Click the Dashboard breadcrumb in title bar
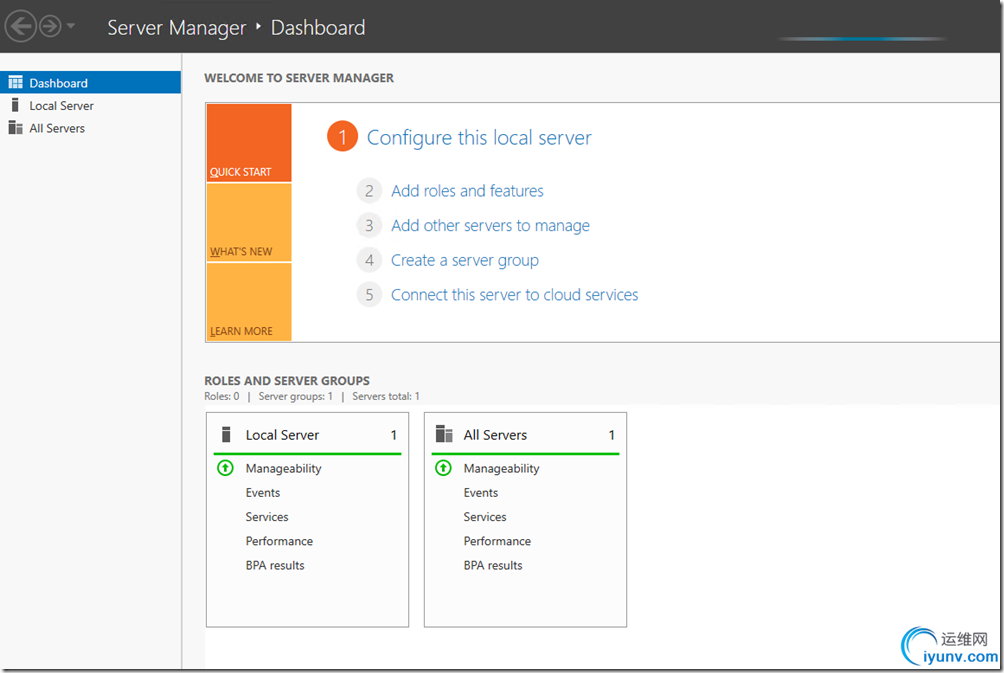Image resolution: width=1004 pixels, height=673 pixels. pos(318,28)
